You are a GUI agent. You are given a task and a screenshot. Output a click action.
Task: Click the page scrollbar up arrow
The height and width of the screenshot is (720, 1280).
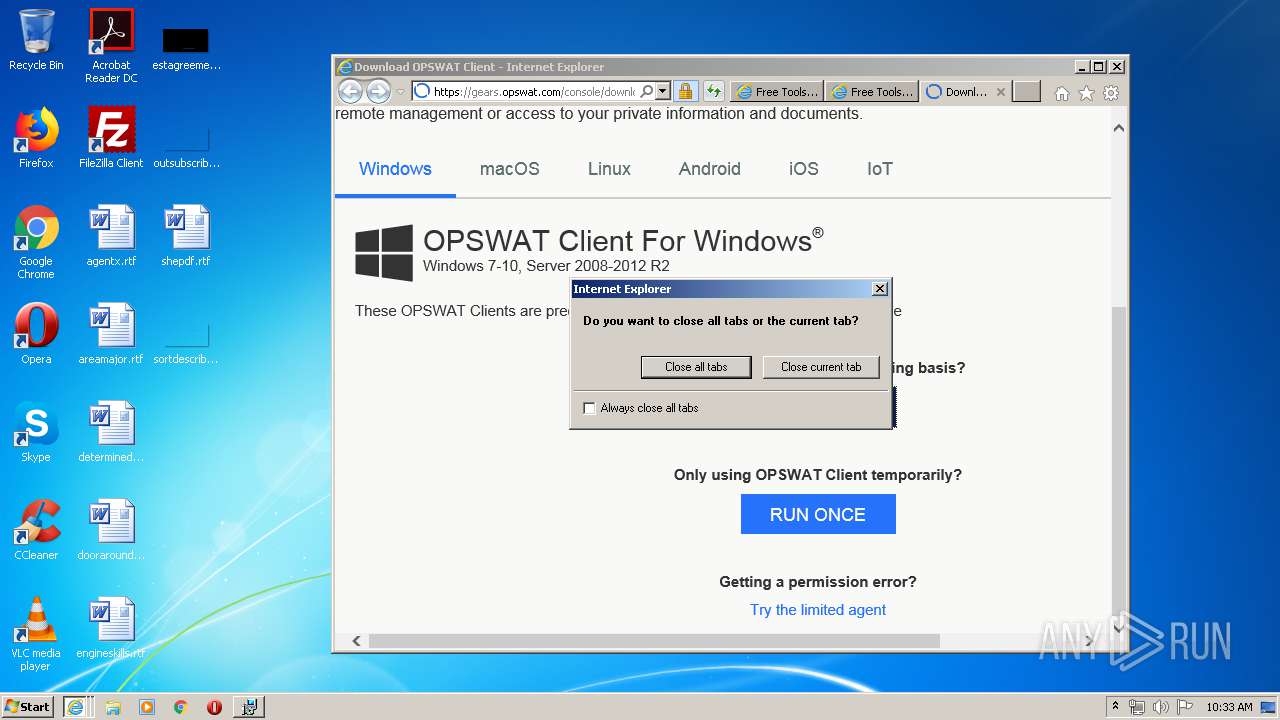[1118, 128]
